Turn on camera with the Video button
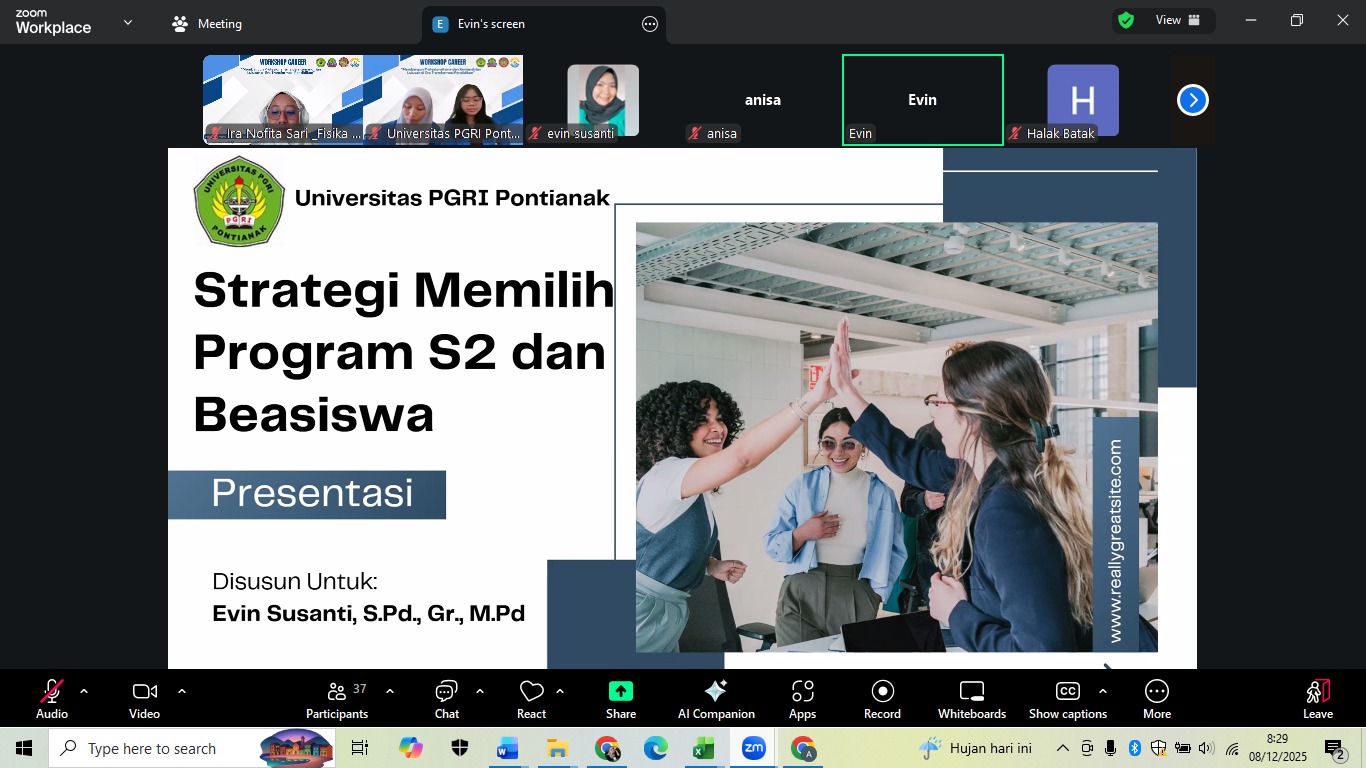Viewport: 1366px width, 768px height. click(x=144, y=698)
